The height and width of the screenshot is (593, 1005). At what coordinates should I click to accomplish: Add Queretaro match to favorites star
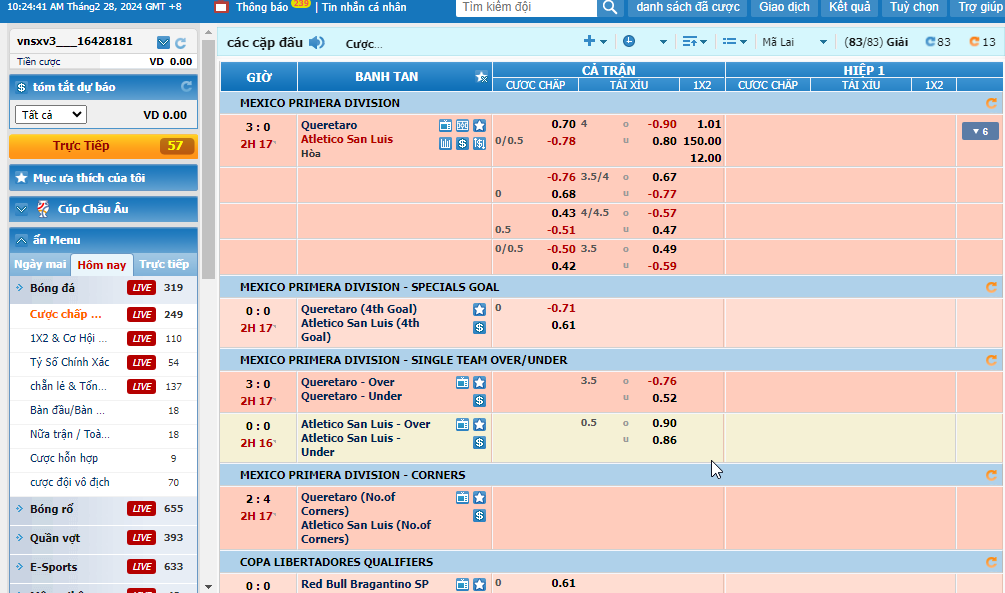pos(479,126)
